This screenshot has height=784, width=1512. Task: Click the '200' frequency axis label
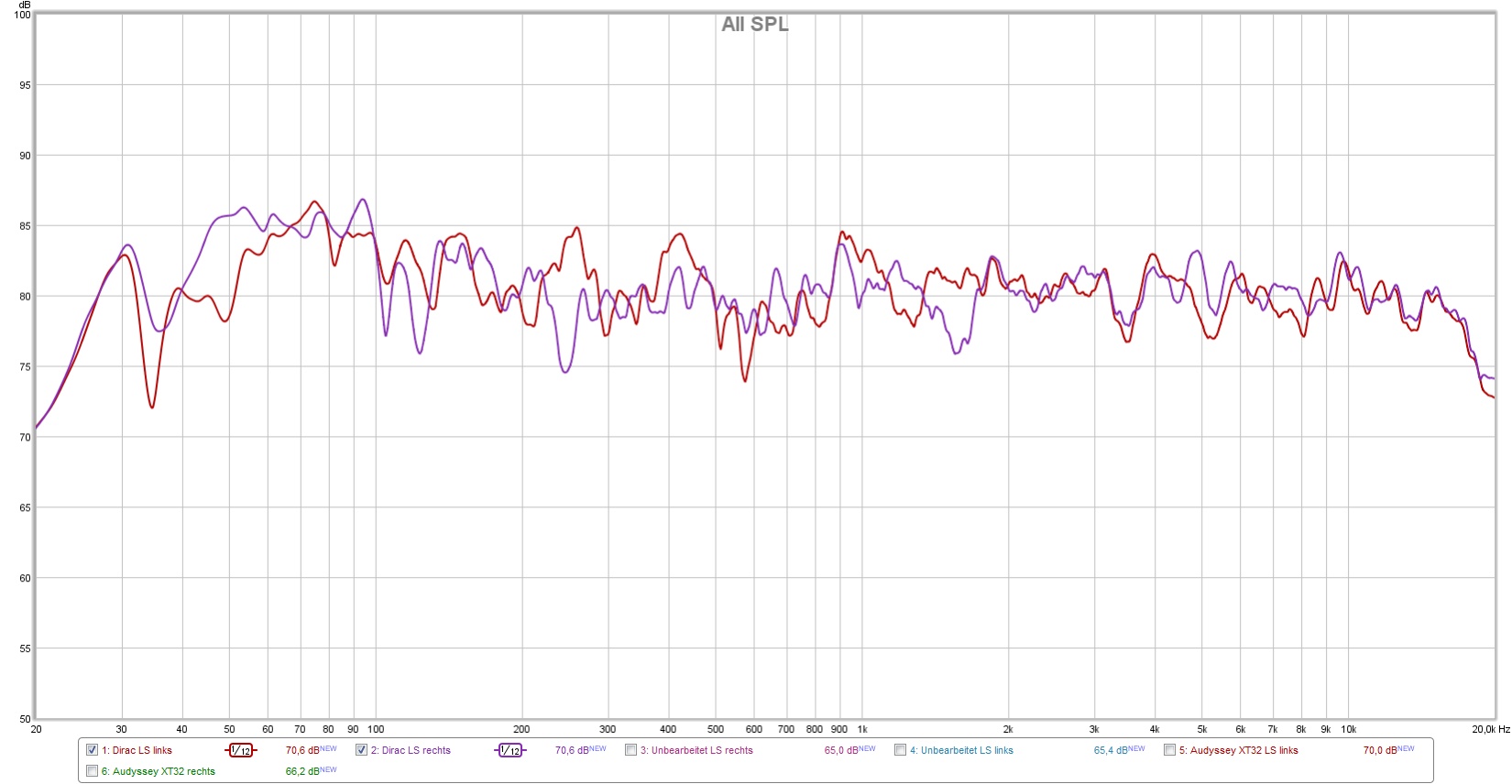(521, 729)
